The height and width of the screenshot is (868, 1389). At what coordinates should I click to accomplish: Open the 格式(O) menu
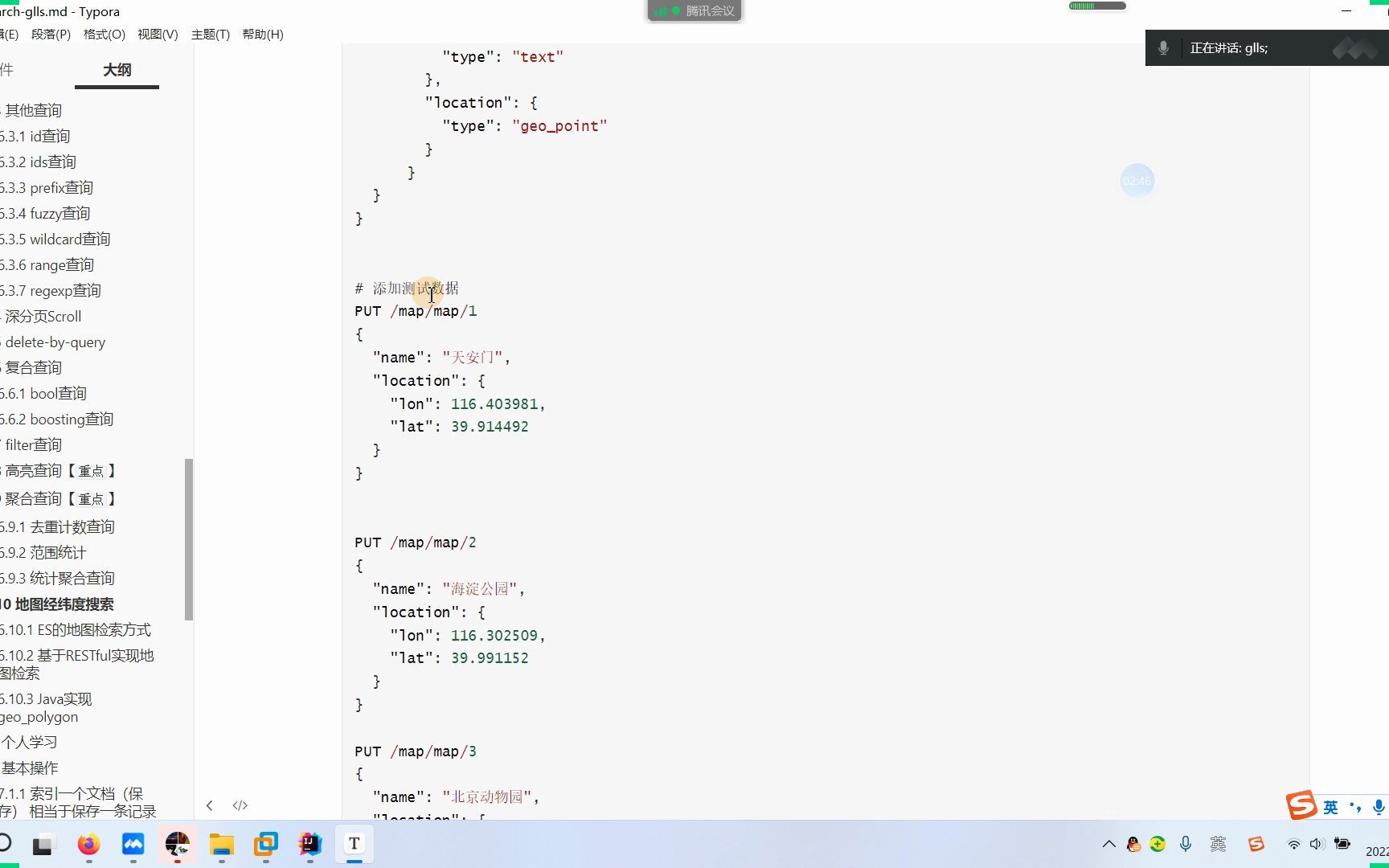point(104,35)
